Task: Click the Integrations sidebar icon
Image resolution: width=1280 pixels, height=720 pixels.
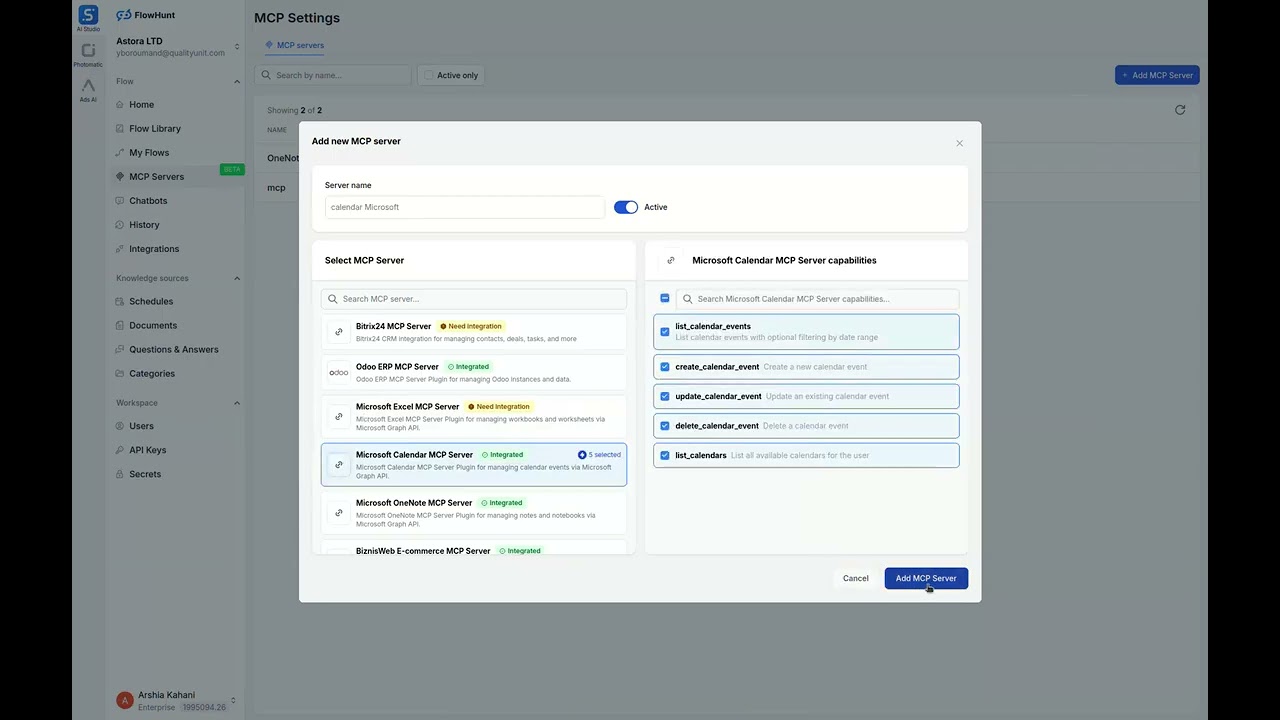Action: [120, 248]
